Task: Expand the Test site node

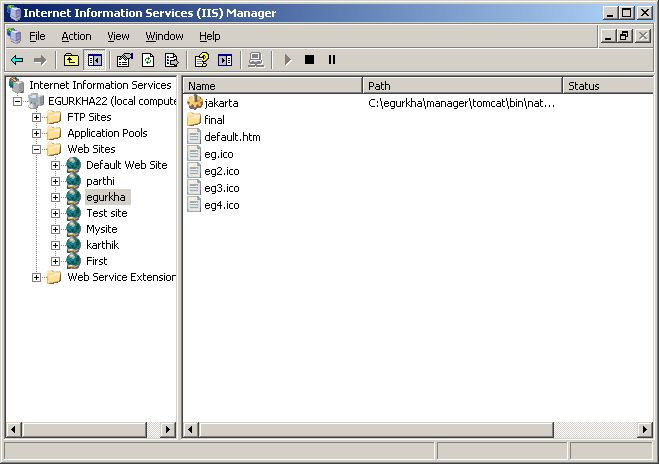Action: click(x=55, y=213)
